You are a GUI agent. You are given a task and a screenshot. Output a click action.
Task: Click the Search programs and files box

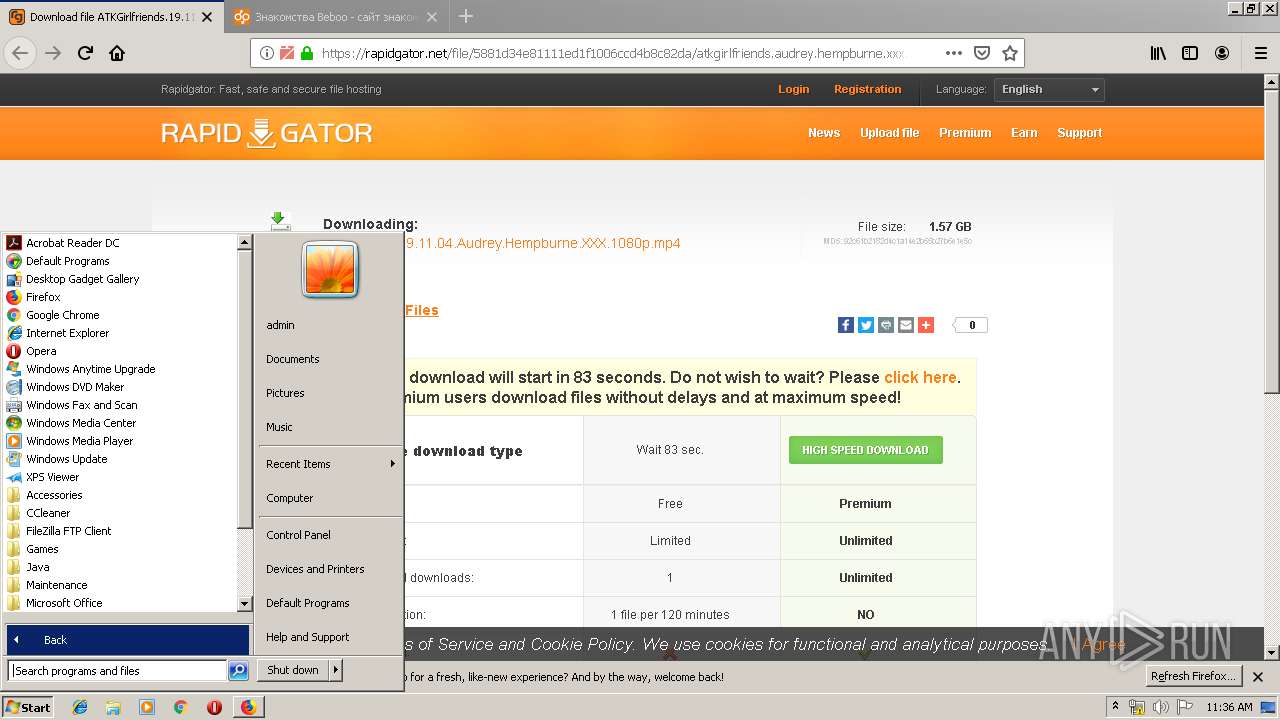tap(118, 671)
